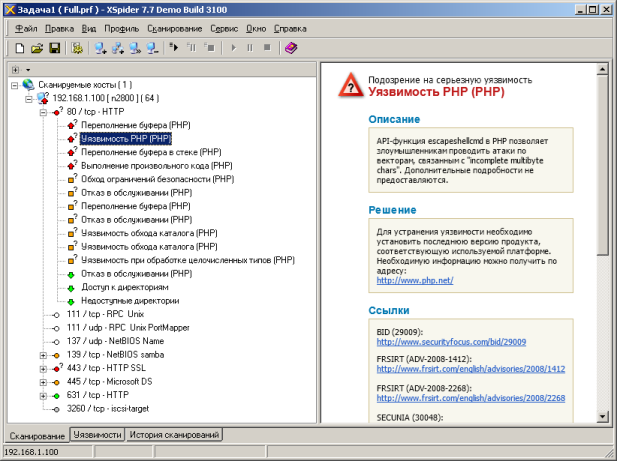The width and height of the screenshot is (617, 461).
Task: Open the frsirt advisories/2008/1412 link
Action: (x=471, y=369)
